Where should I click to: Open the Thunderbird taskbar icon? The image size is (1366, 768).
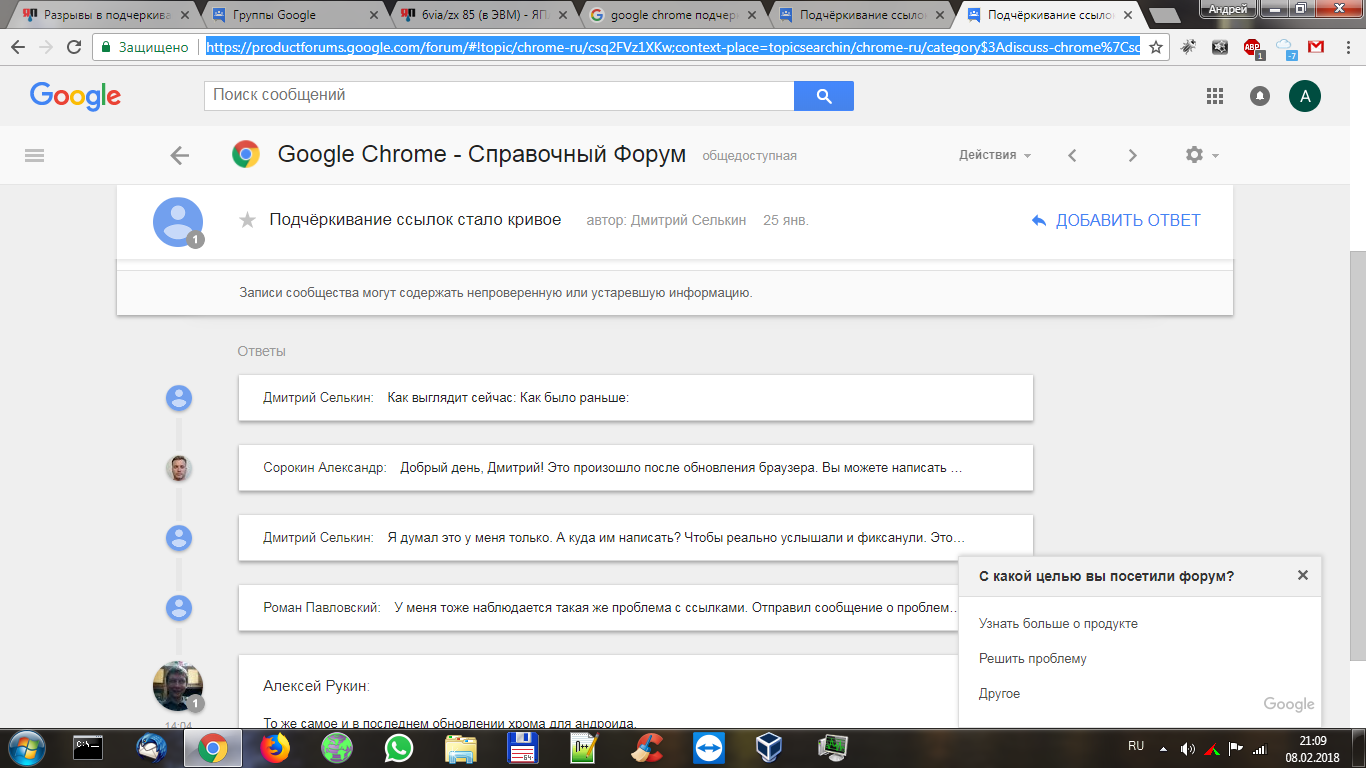click(x=152, y=747)
